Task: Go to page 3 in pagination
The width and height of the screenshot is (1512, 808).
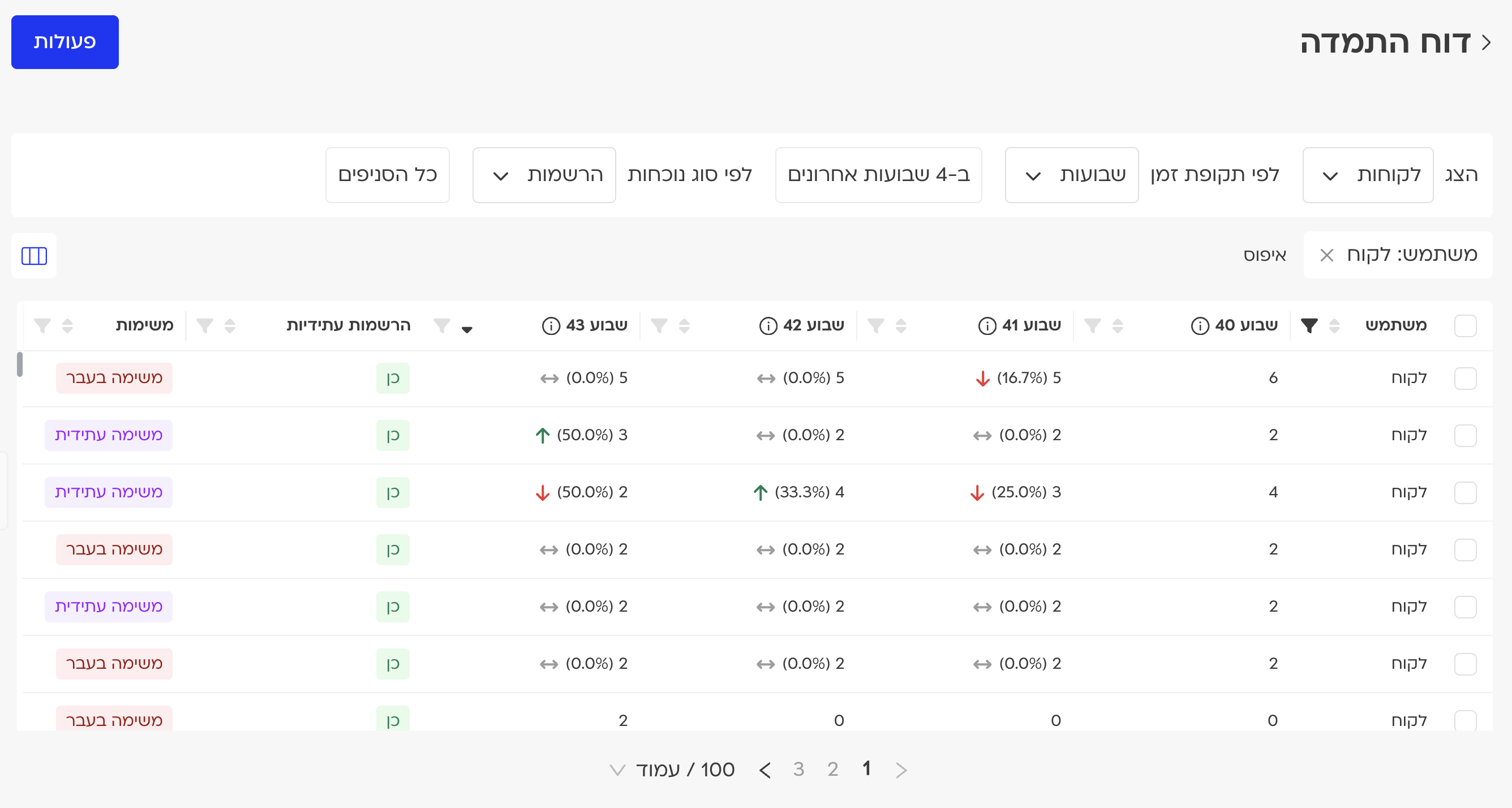Action: tap(798, 770)
